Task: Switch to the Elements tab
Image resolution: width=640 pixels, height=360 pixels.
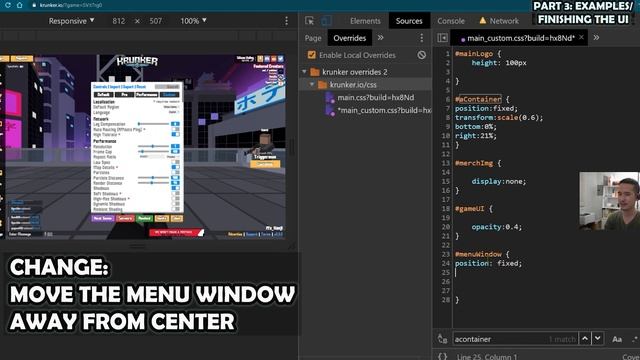Action: [365, 21]
